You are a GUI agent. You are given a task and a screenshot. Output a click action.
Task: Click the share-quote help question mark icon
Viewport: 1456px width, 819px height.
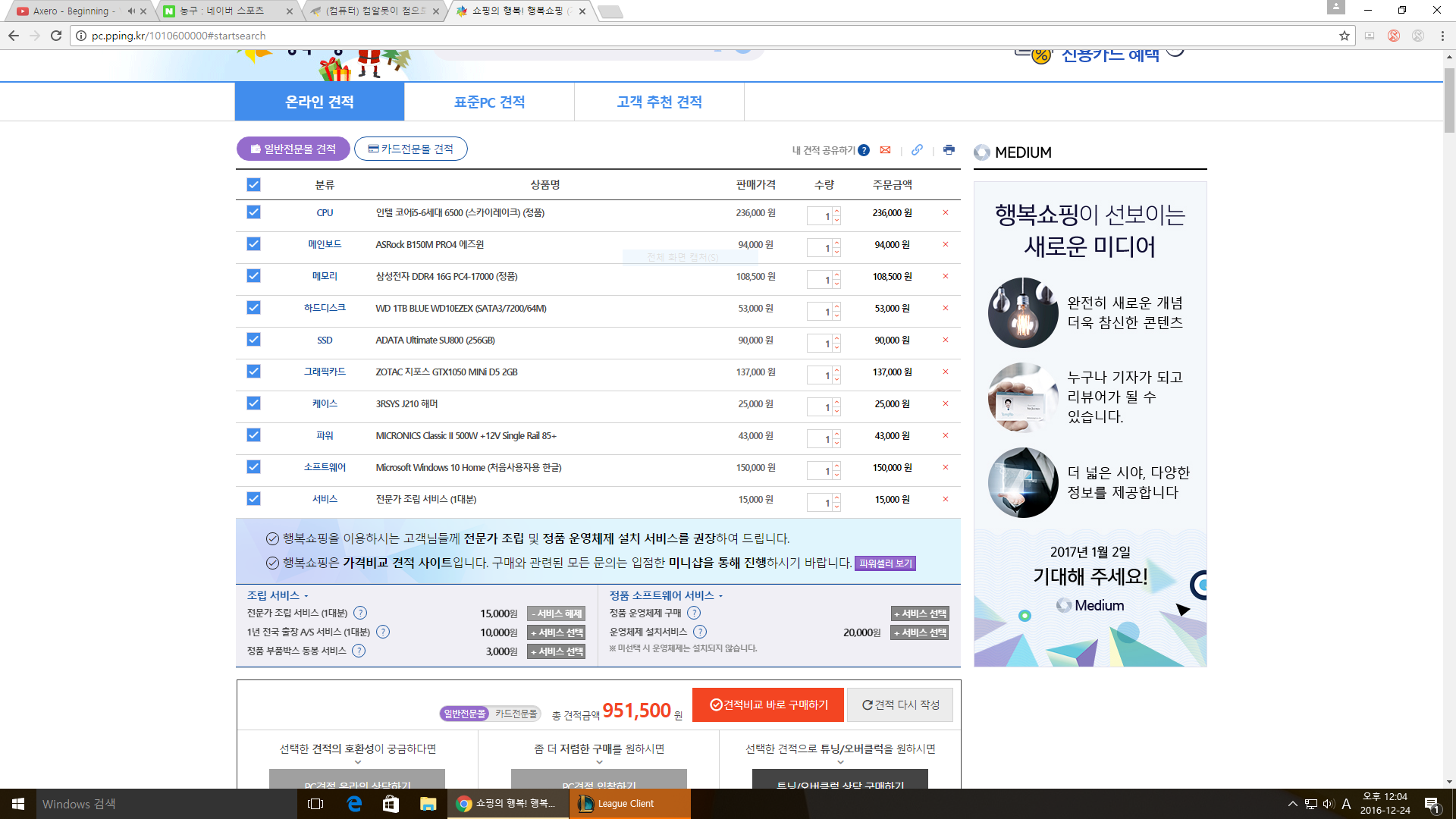(864, 150)
